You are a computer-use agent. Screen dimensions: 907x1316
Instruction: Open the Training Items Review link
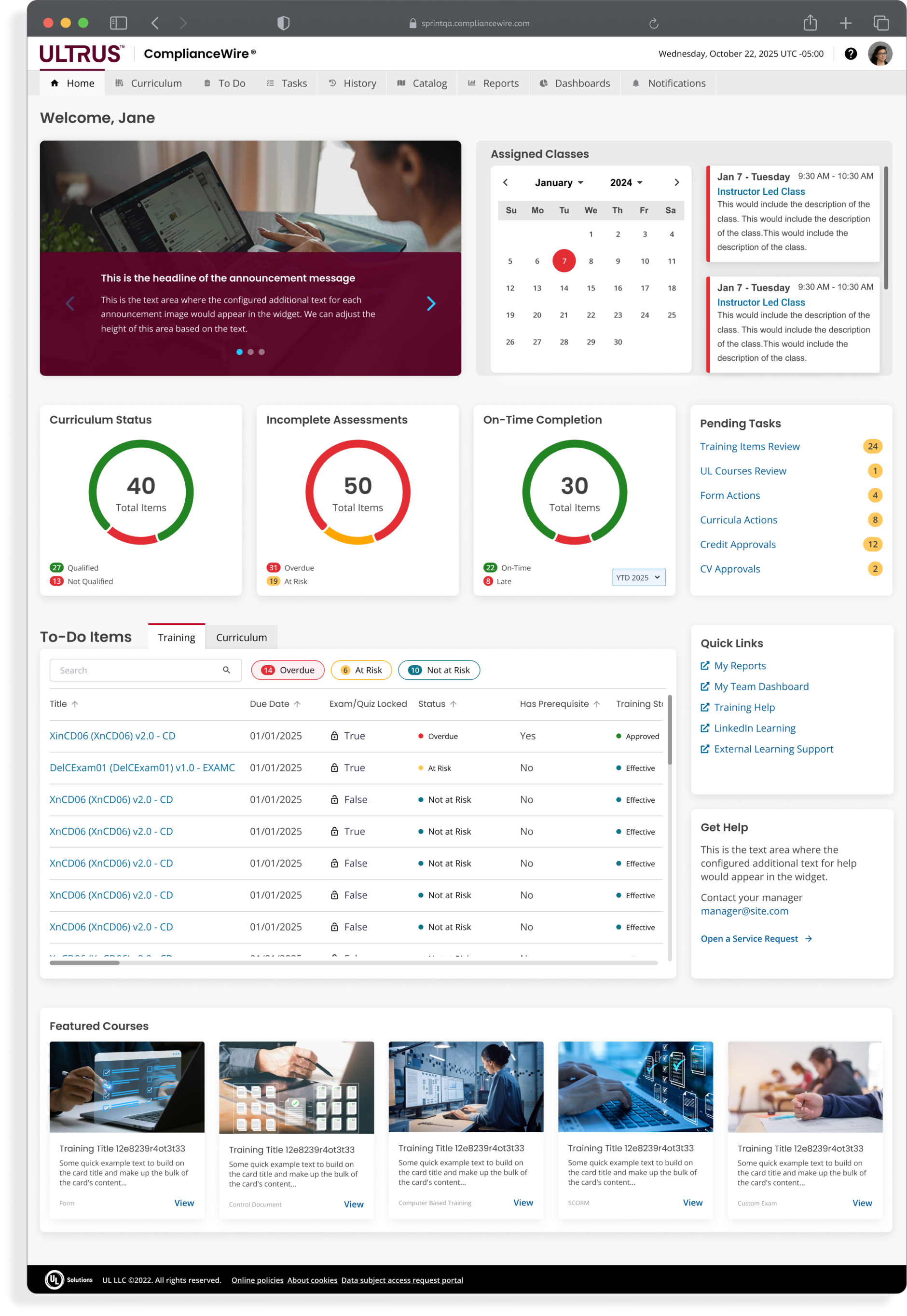pyautogui.click(x=750, y=446)
